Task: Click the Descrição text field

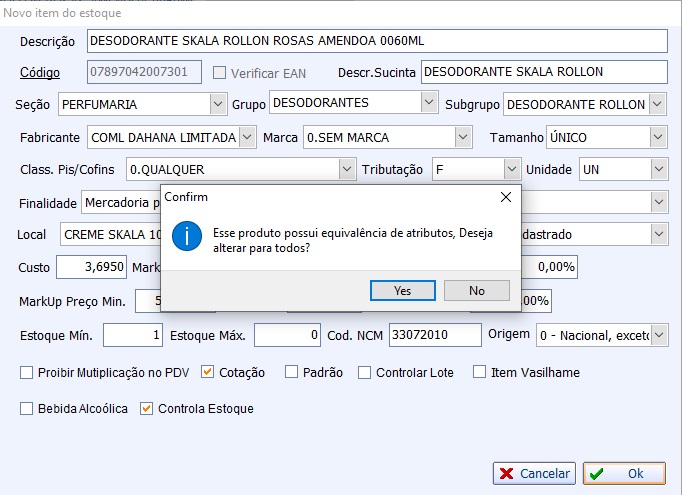Action: tap(377, 41)
